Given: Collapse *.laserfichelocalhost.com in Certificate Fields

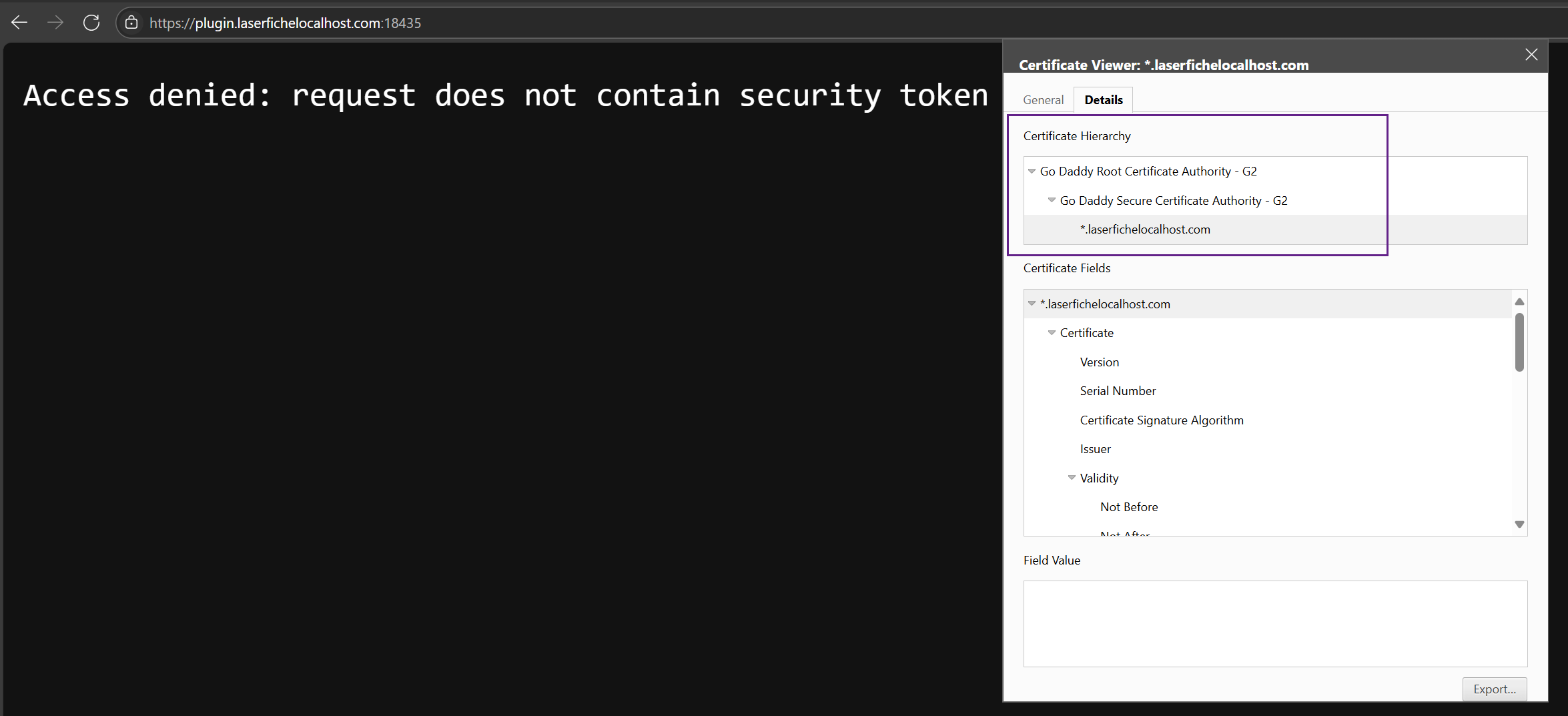Looking at the screenshot, I should click(x=1032, y=304).
